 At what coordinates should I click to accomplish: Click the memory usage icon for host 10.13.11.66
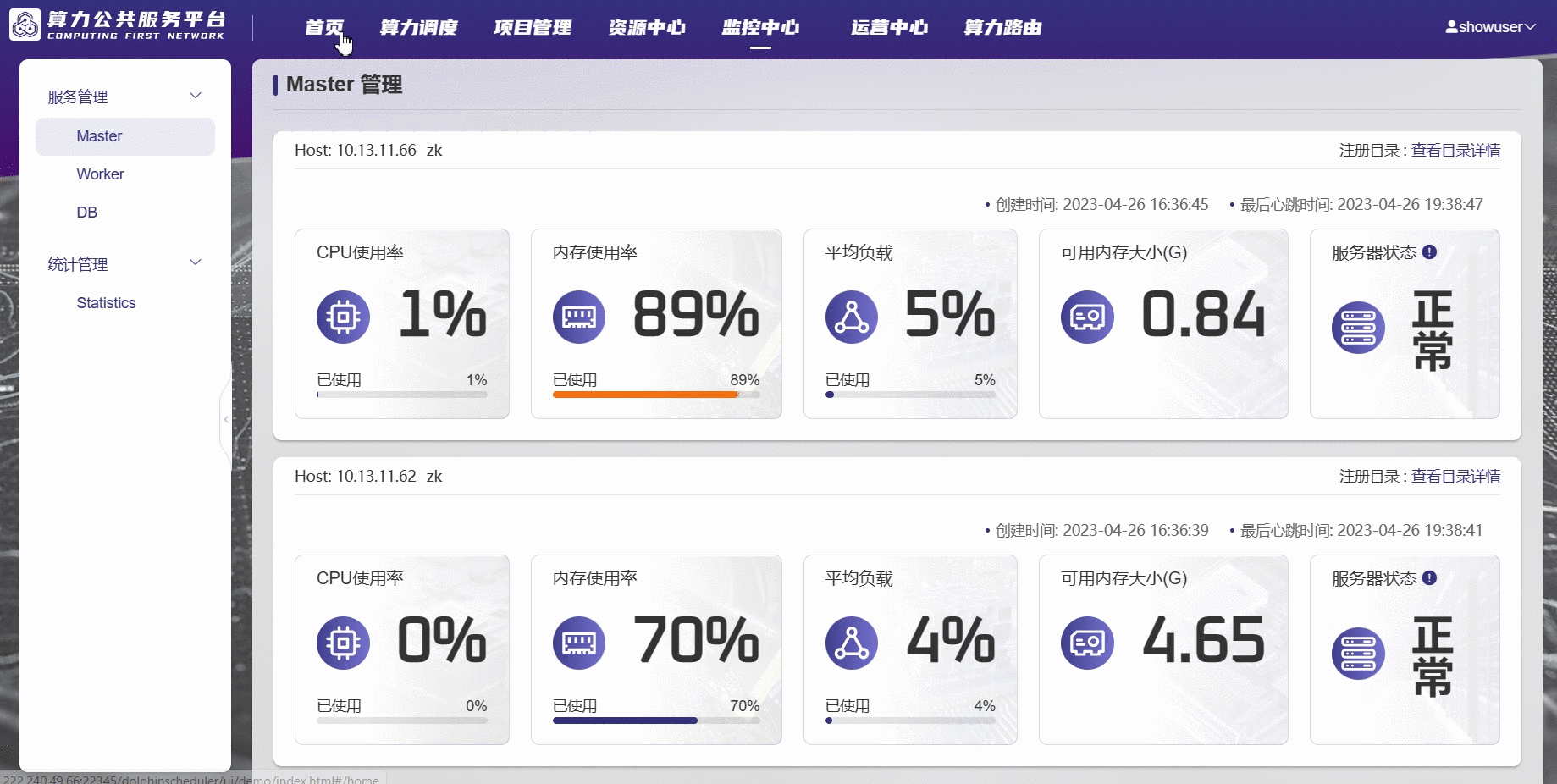point(579,317)
